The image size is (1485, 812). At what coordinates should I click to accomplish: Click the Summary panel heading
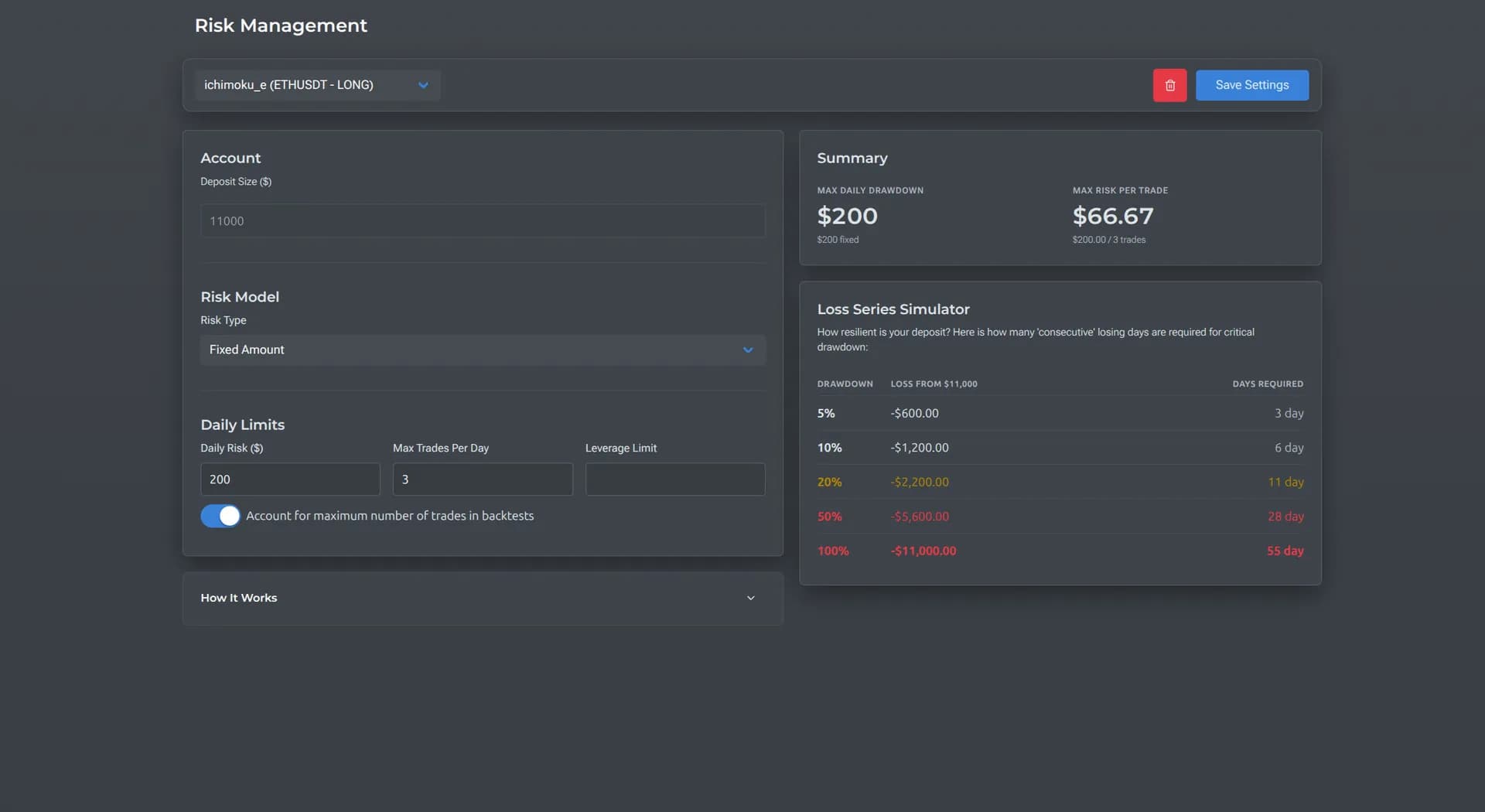852,158
